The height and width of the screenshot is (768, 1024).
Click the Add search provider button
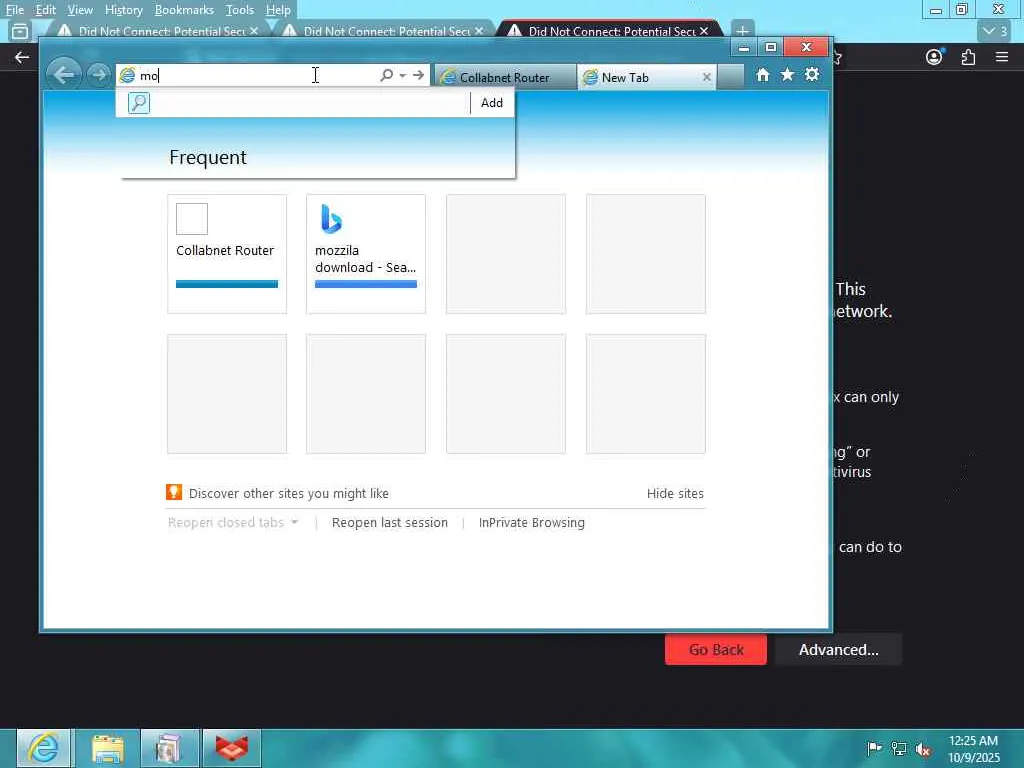(492, 103)
